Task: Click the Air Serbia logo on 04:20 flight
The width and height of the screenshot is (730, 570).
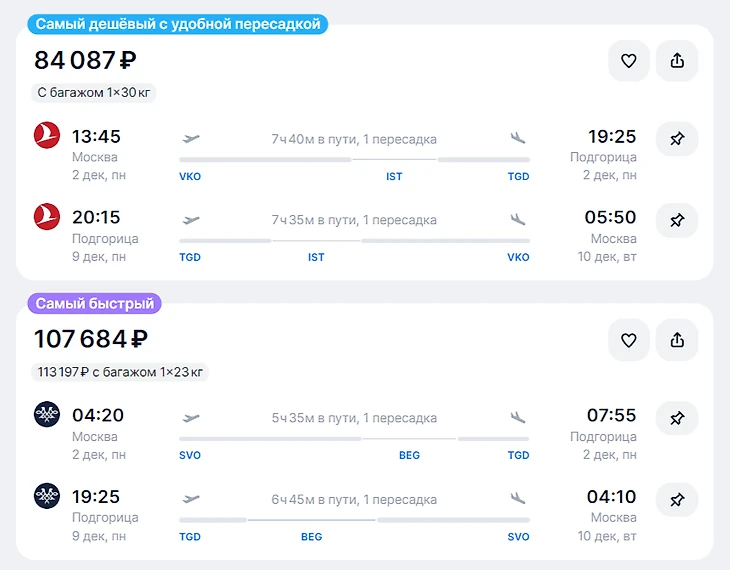Action: (47, 415)
